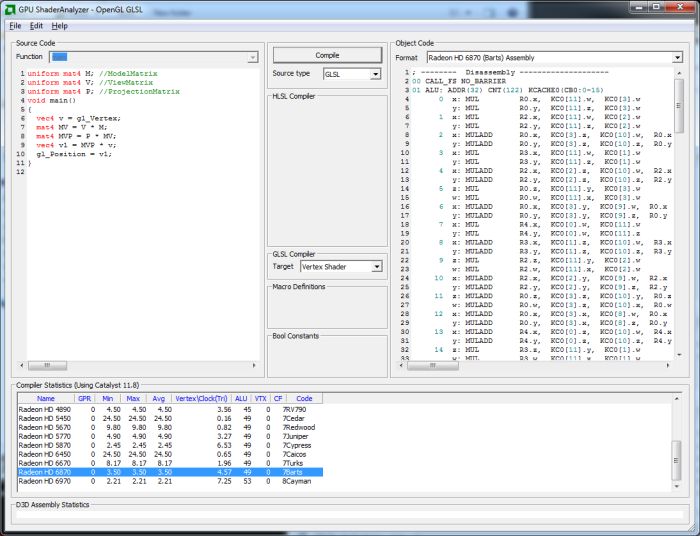Click the source code horizontal scrollbar thumb
Screen dimensions: 700x536
tap(47, 366)
